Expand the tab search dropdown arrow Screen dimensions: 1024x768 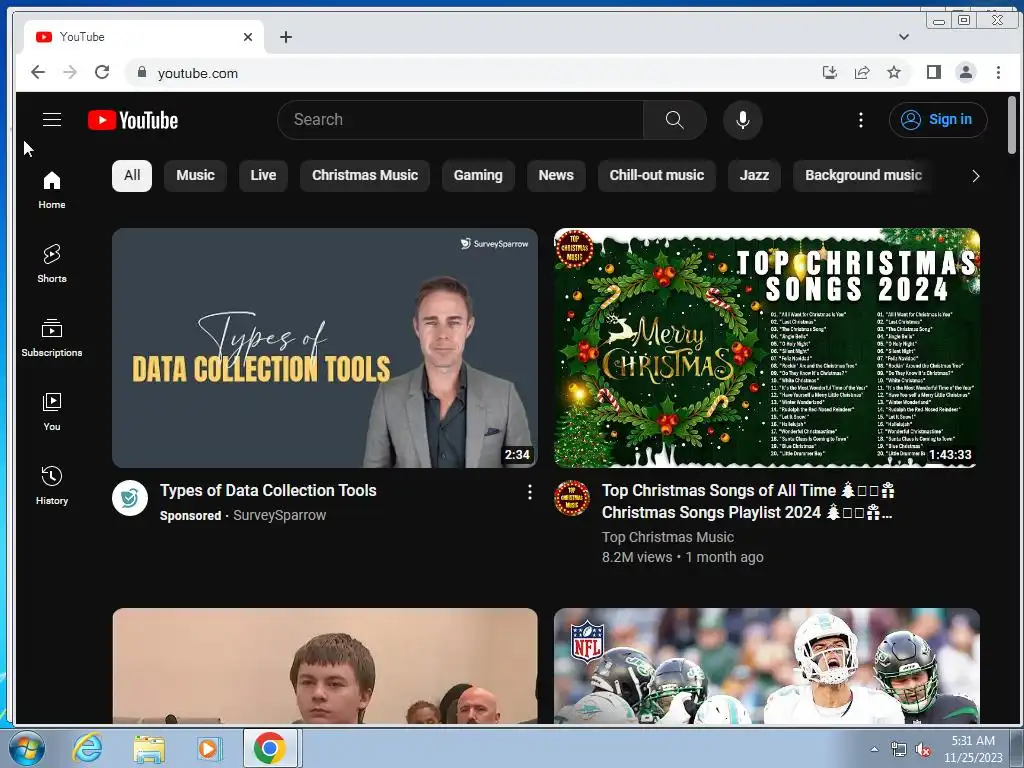(904, 37)
